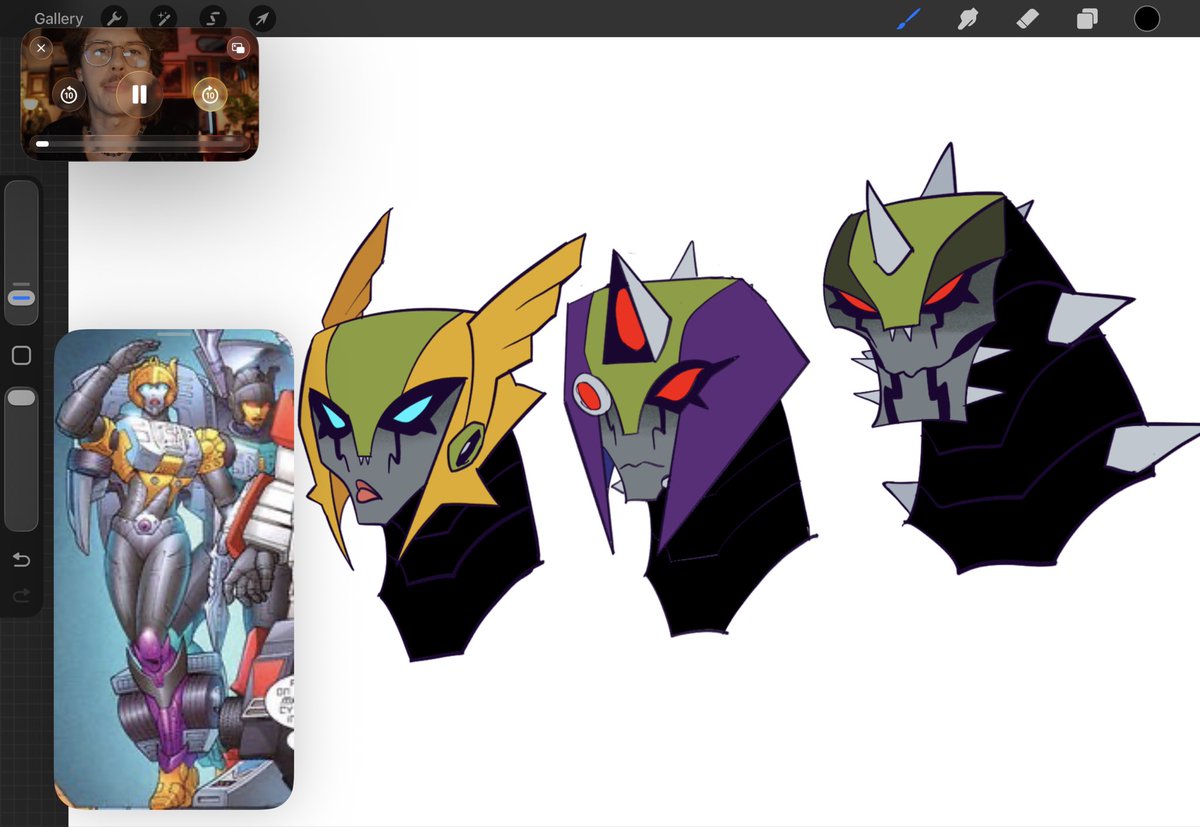Skip back 10 seconds in video
The width and height of the screenshot is (1200, 827).
pos(69,95)
